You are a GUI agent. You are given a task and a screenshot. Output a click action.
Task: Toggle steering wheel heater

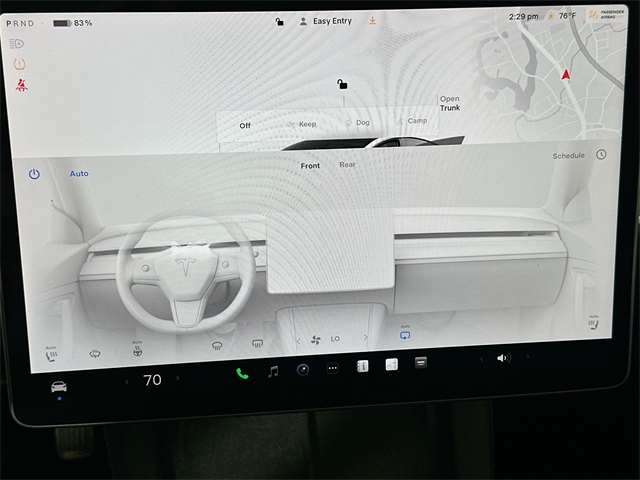[x=138, y=349]
